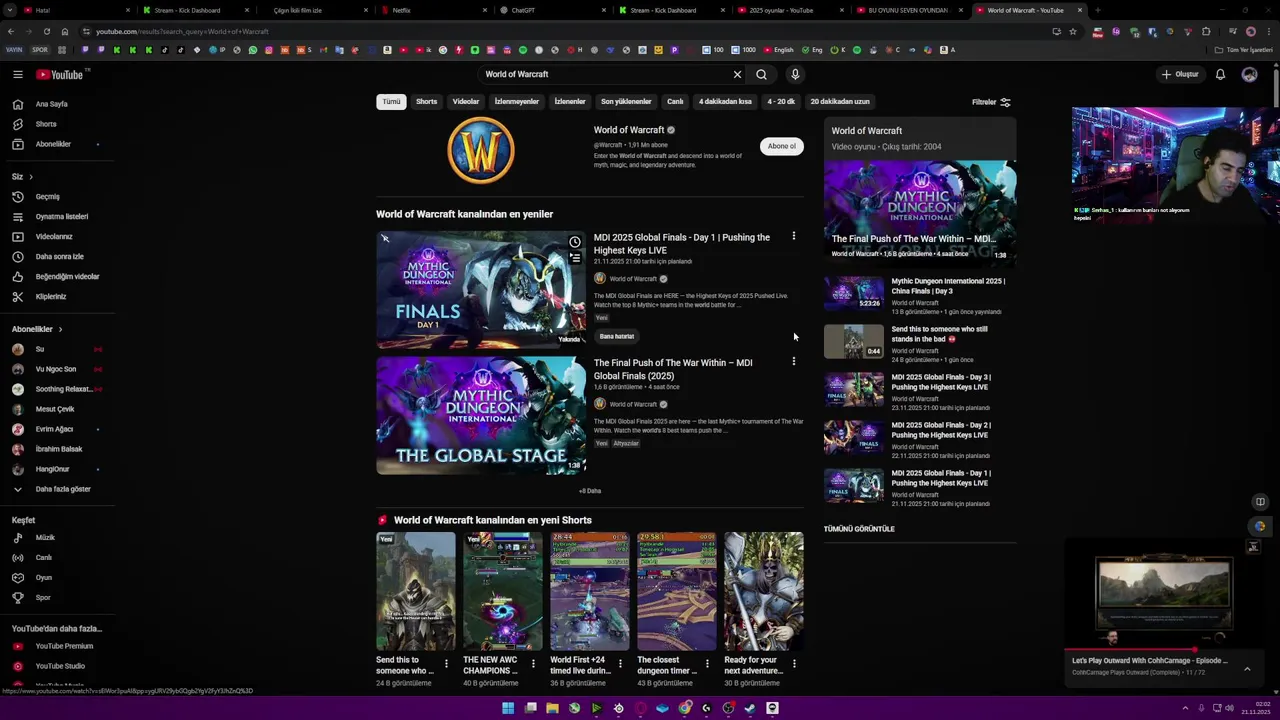Expand the Abonelikler section header chevron
1280x720 pixels.
[60, 329]
